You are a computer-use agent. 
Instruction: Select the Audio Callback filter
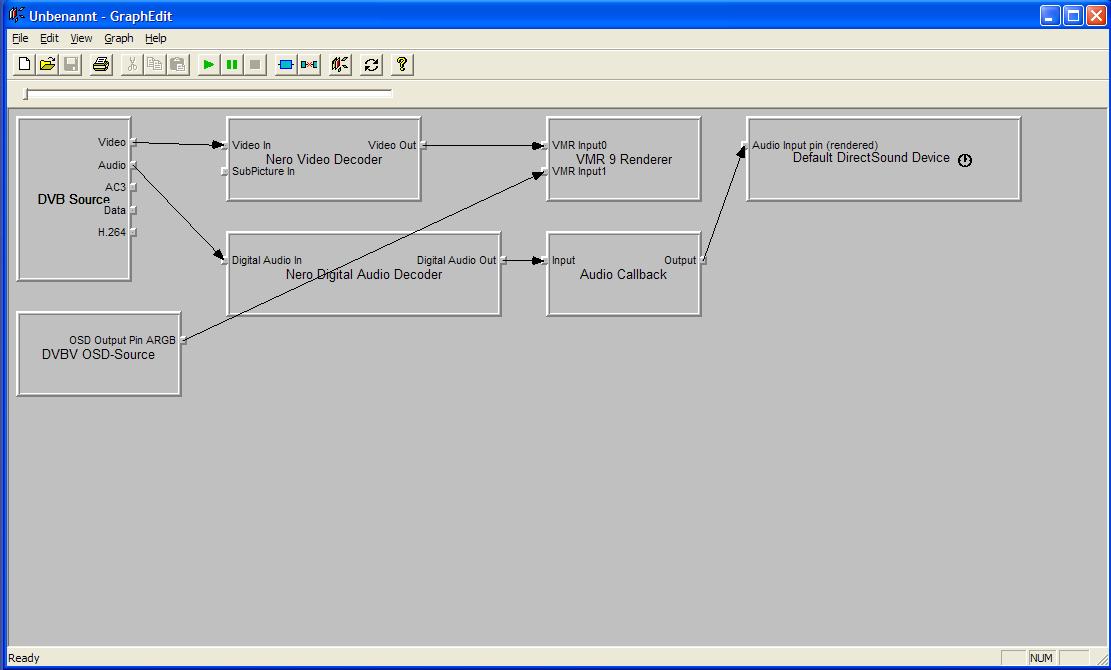623,290
